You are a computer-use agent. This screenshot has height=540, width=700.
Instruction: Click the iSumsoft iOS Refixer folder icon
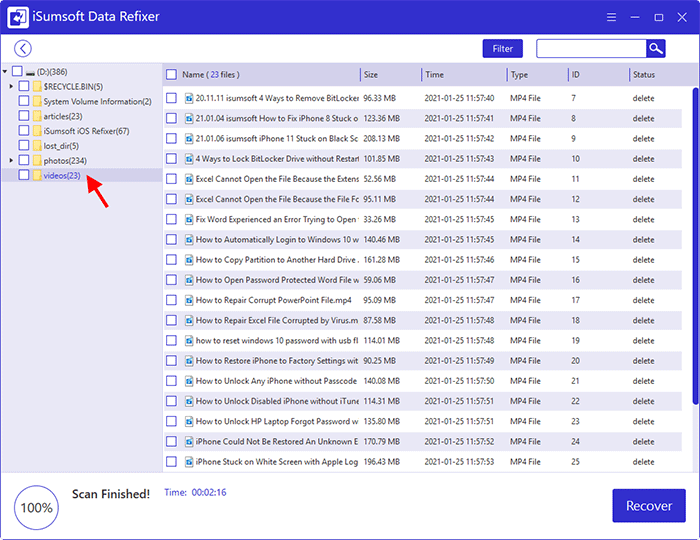click(x=37, y=131)
